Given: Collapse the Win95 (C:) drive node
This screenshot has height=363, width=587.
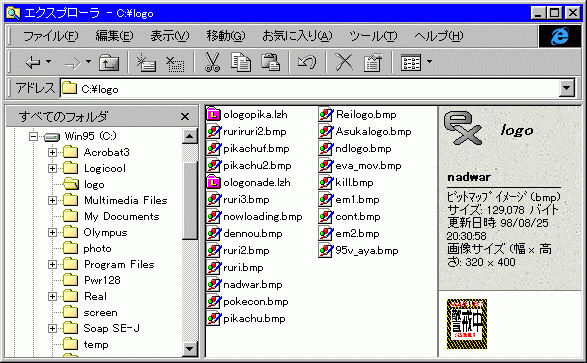Looking at the screenshot, I should click(33, 136).
